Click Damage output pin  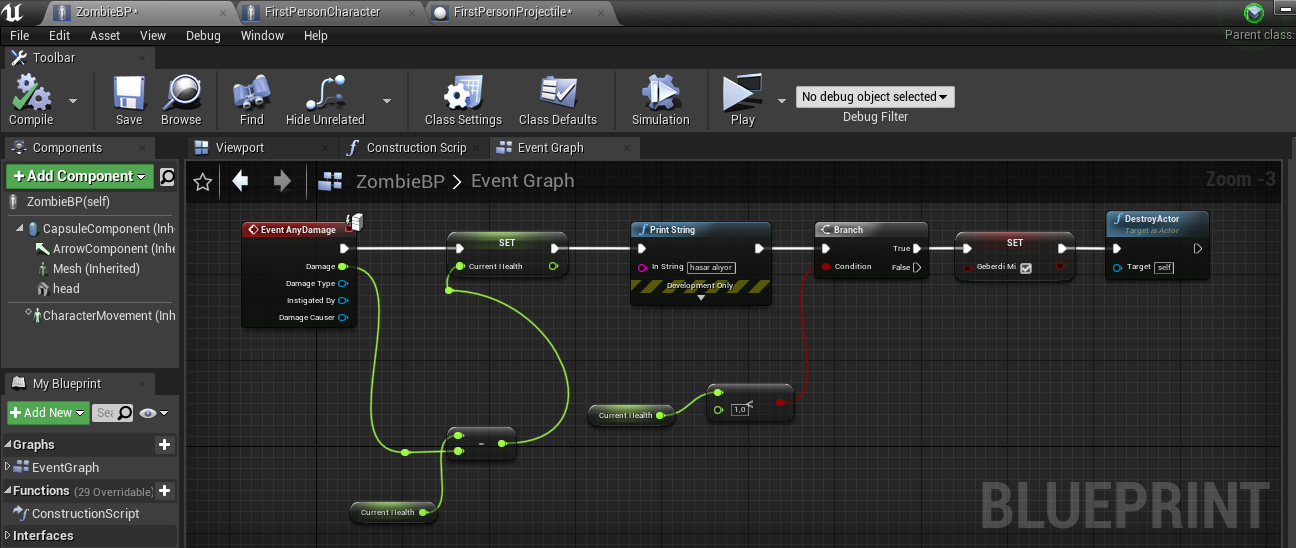click(x=342, y=266)
